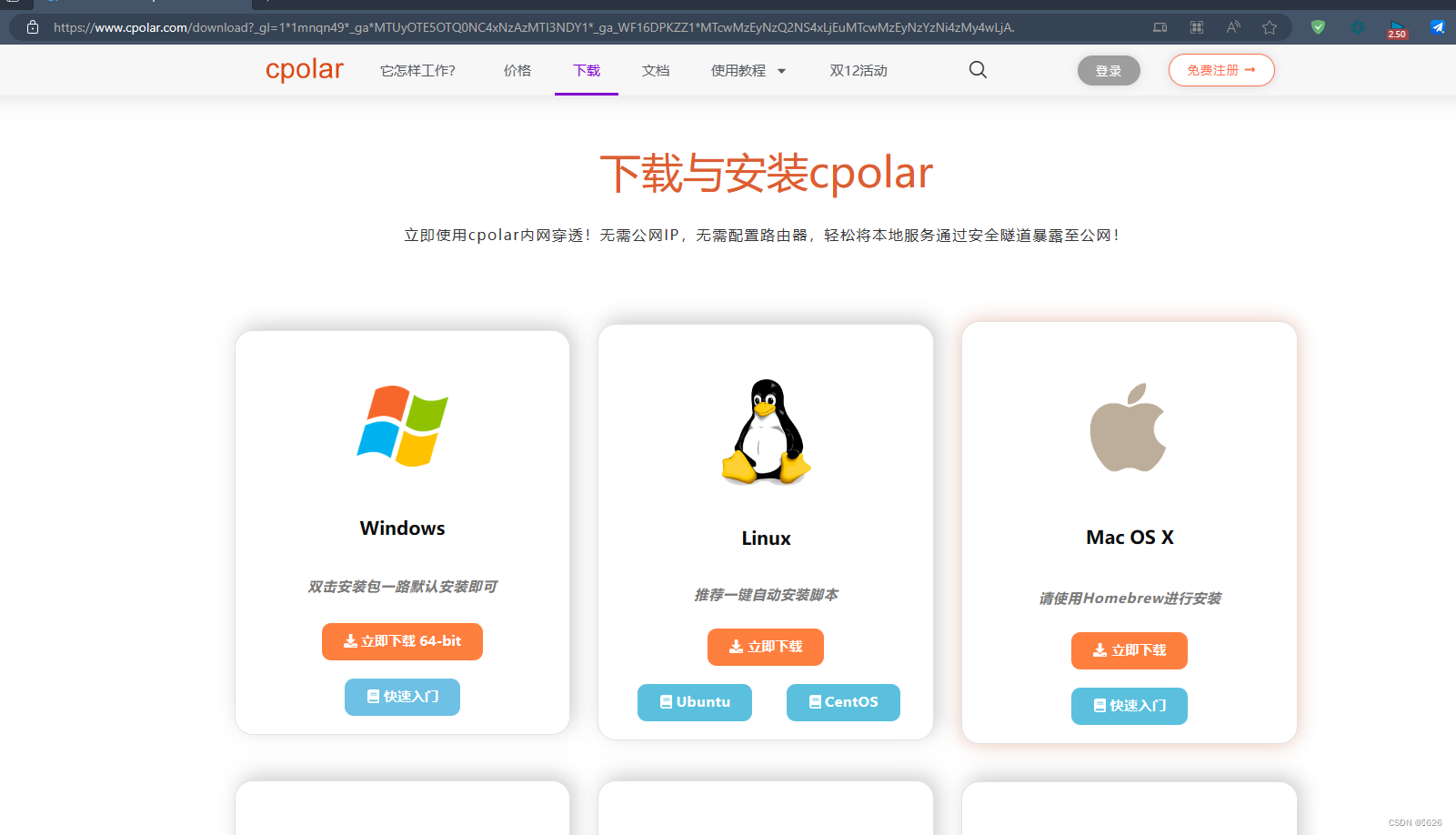This screenshot has width=1456, height=835.
Task: Add page to favorites star icon
Action: (1270, 27)
